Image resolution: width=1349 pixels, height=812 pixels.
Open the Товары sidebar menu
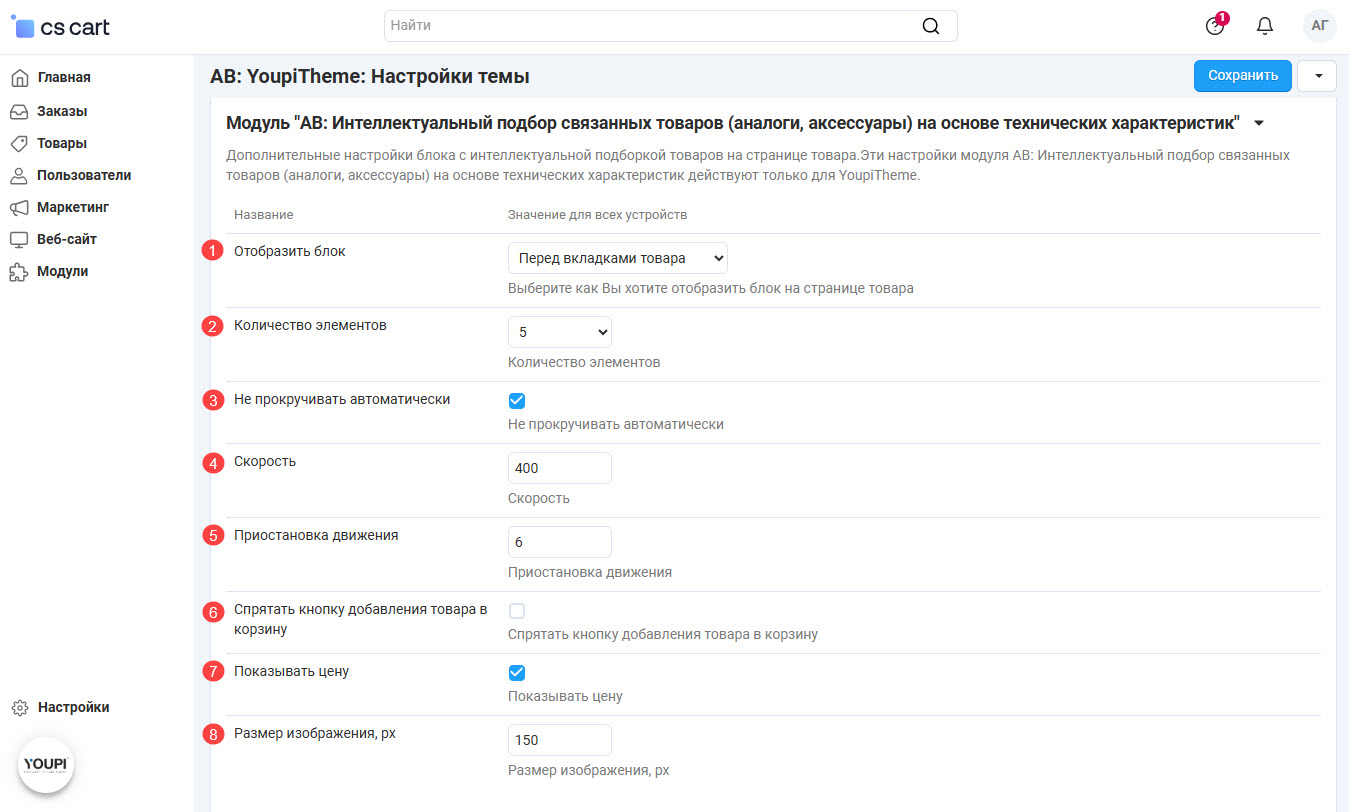pos(62,143)
